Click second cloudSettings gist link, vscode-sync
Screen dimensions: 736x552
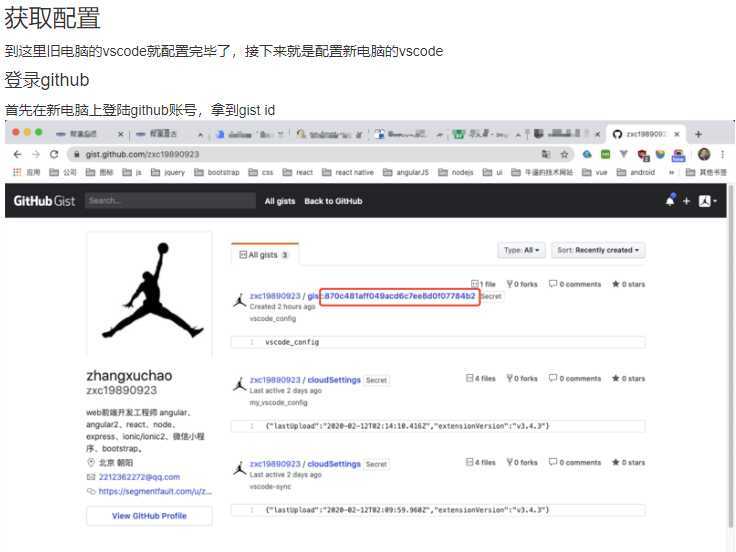click(x=334, y=464)
